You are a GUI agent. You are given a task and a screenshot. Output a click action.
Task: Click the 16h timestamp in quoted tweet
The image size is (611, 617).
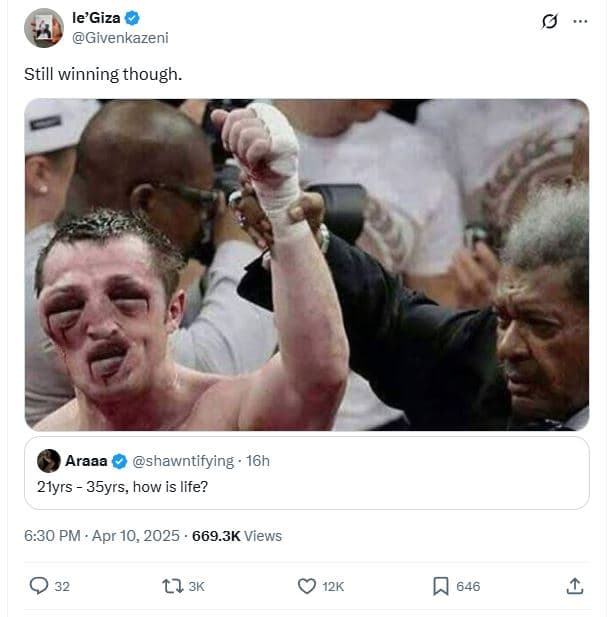pos(259,461)
